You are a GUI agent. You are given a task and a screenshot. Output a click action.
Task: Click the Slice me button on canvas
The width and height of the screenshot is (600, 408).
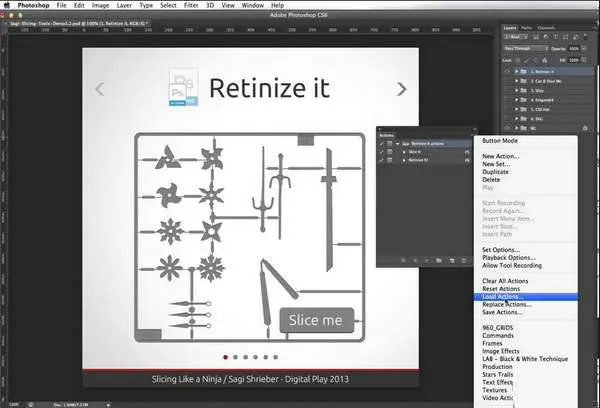316,320
